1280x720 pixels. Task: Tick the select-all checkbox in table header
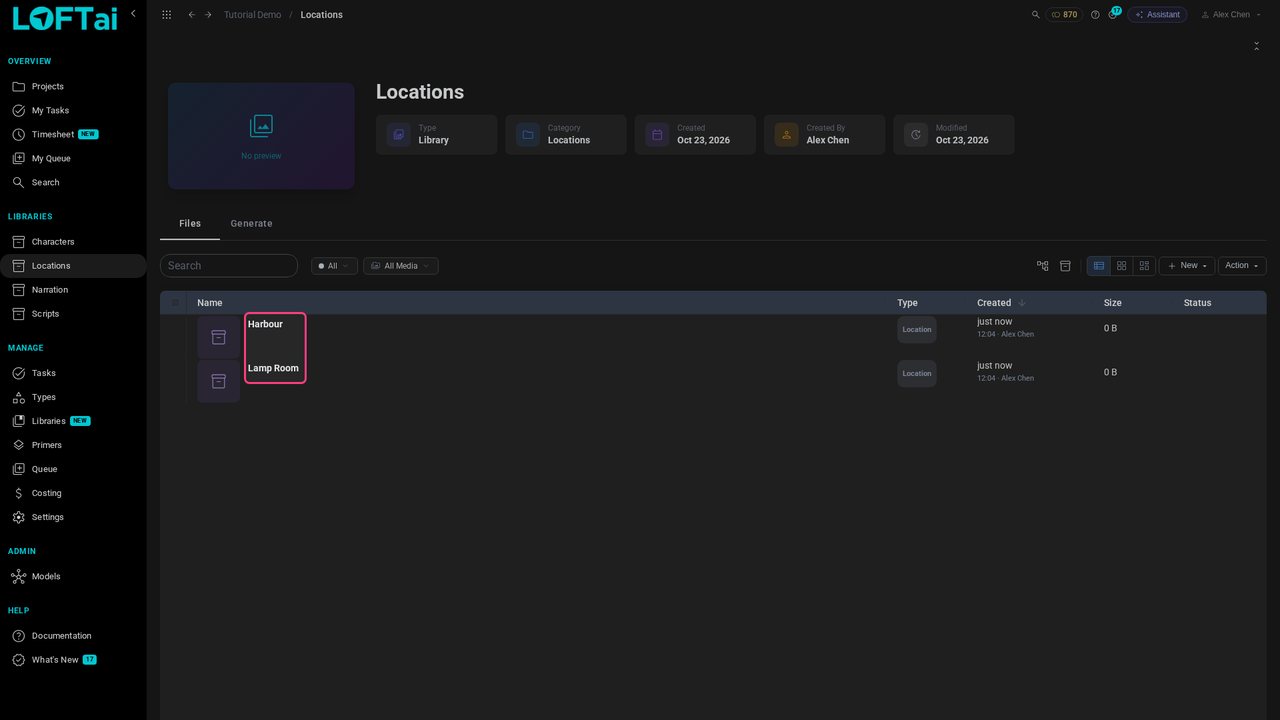click(x=175, y=303)
